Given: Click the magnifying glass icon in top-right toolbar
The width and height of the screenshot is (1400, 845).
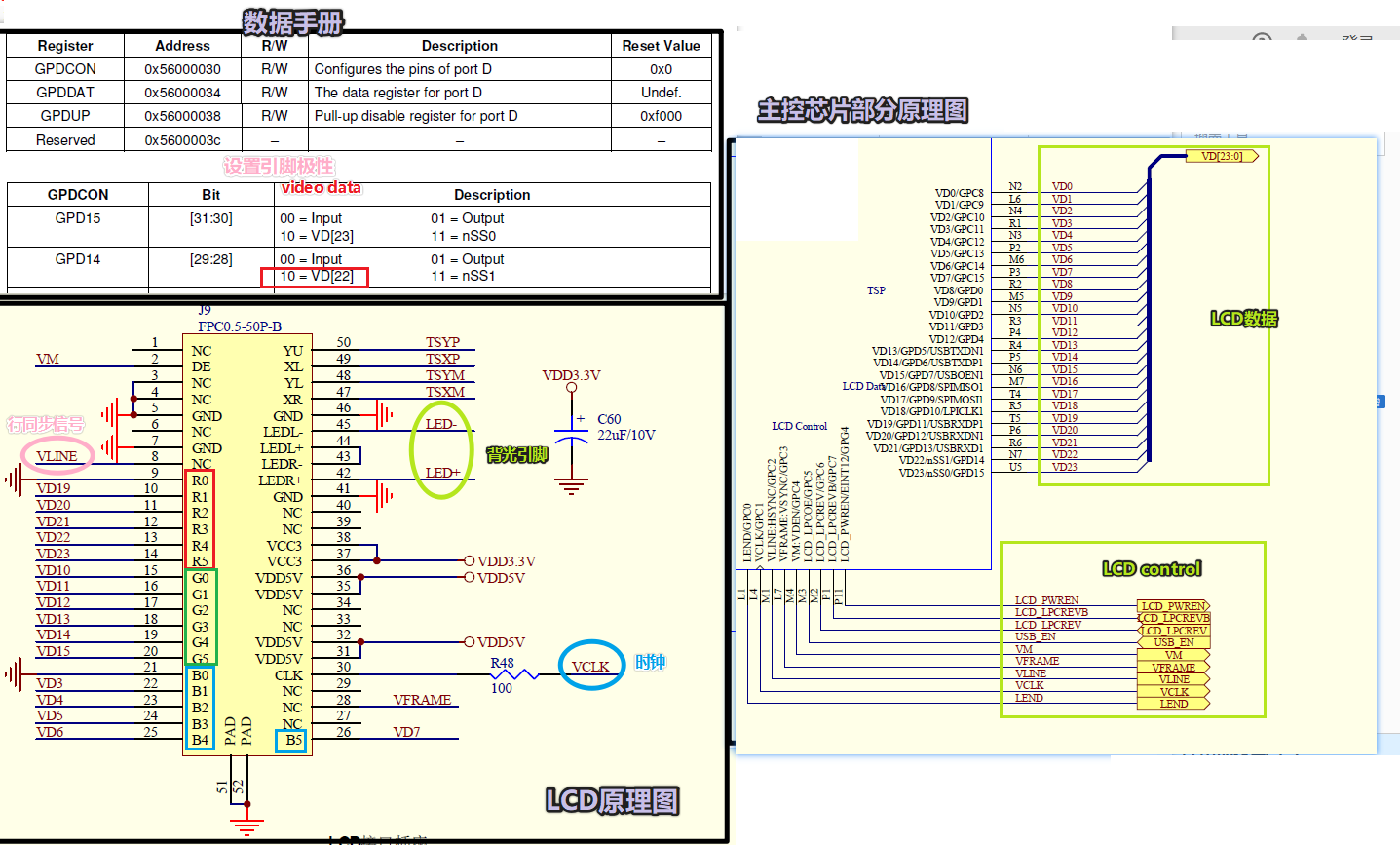Looking at the screenshot, I should click(x=1263, y=39).
